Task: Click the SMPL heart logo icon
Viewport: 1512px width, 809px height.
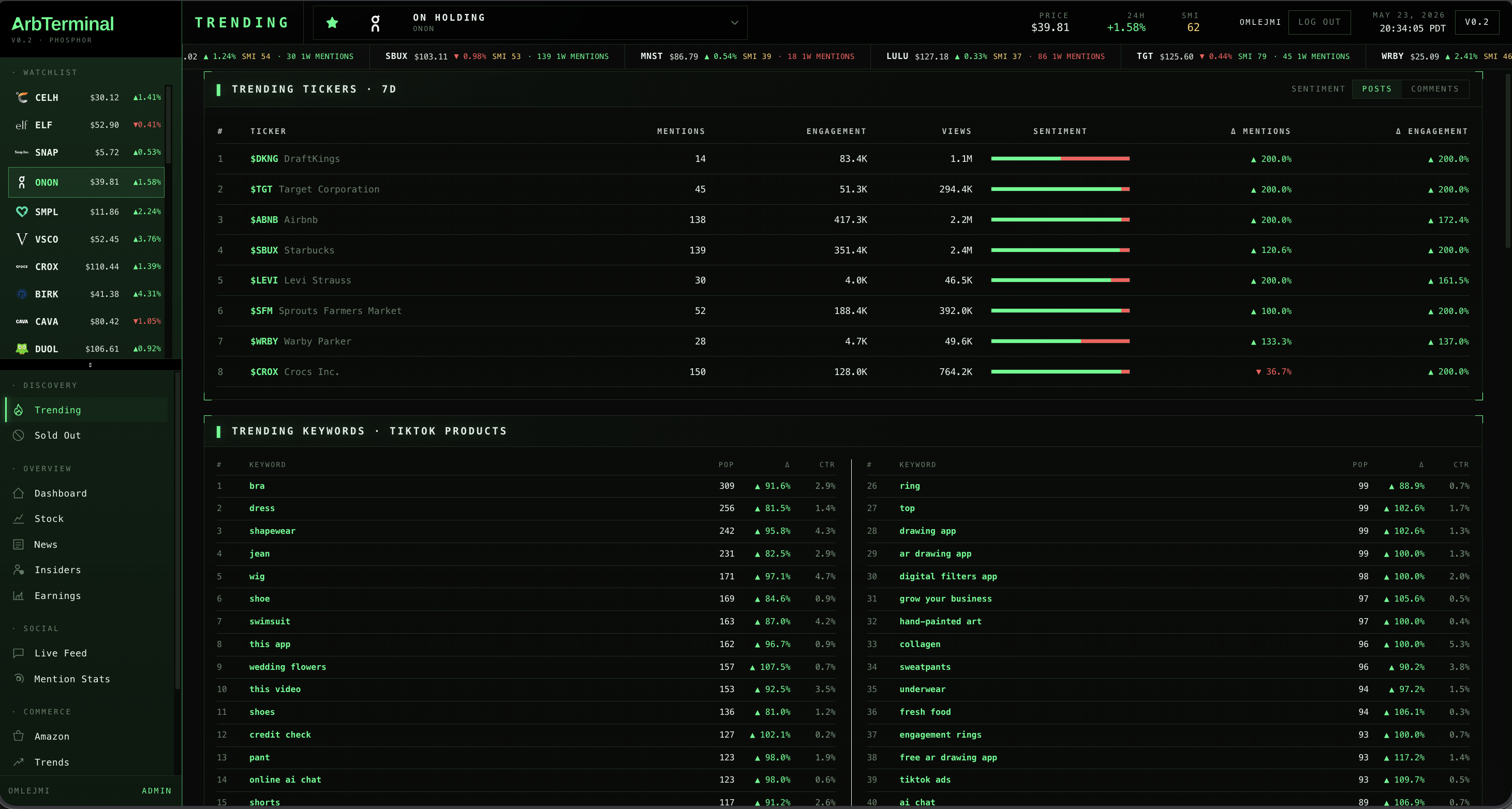Action: pyautogui.click(x=22, y=212)
